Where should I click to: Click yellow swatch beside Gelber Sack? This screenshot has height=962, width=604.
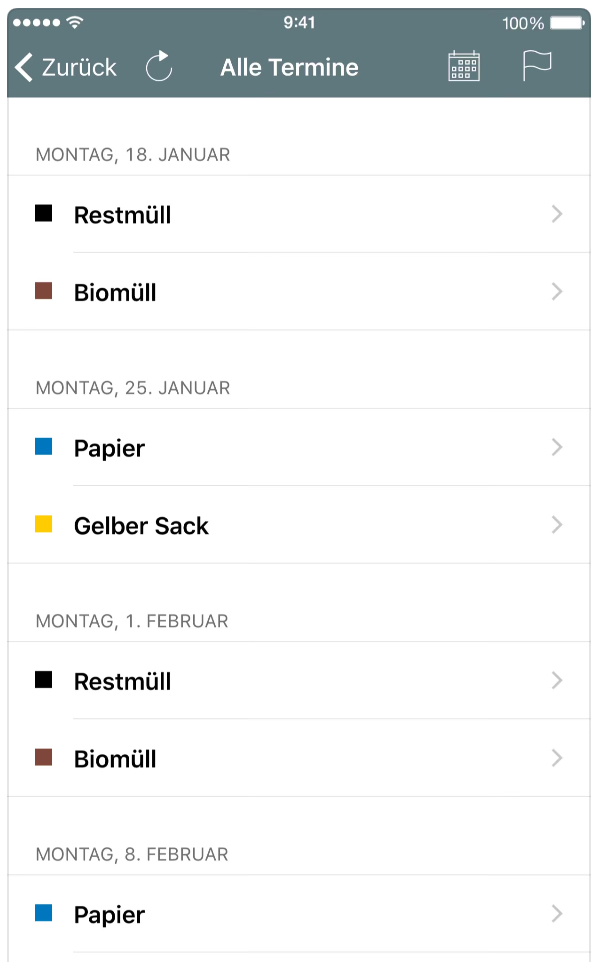point(44,524)
